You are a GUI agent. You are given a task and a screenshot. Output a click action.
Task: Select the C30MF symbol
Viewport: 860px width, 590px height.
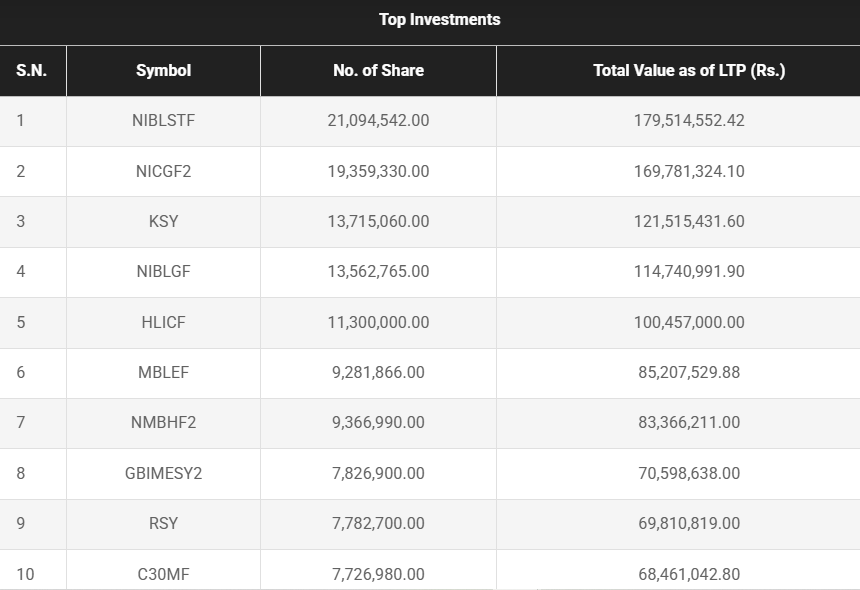[x=163, y=574]
